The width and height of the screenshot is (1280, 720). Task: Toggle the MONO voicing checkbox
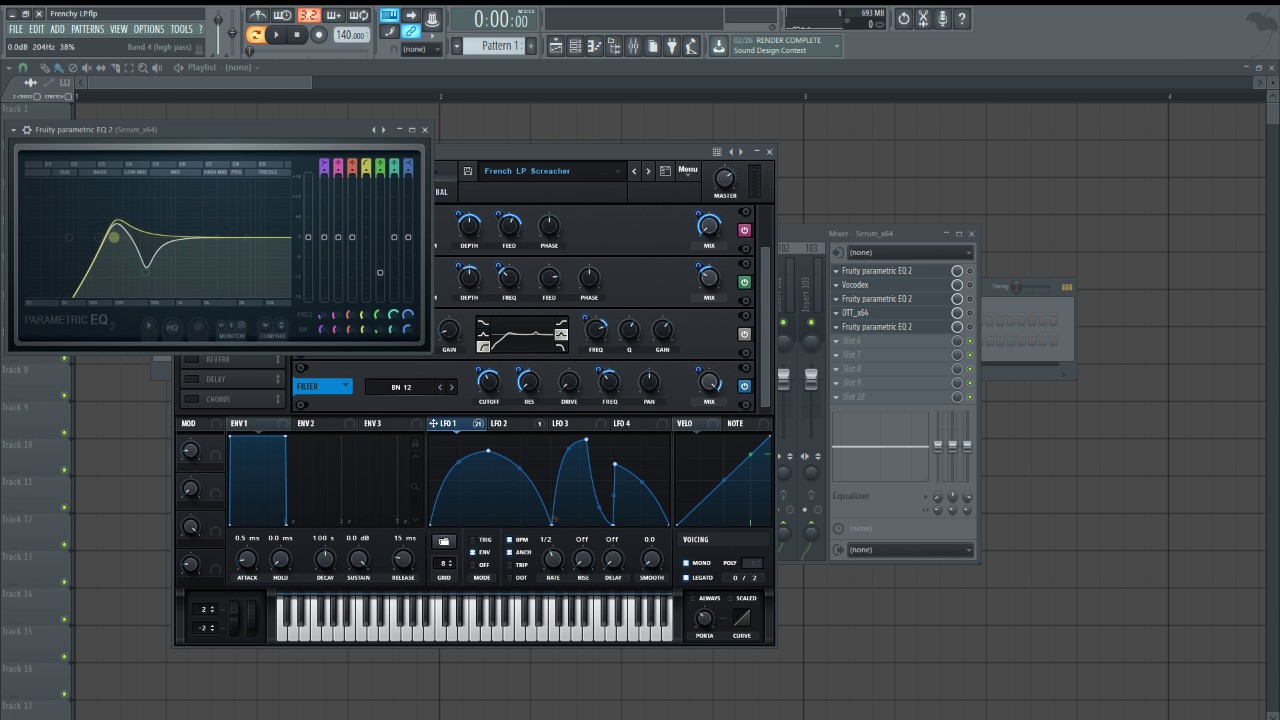pyautogui.click(x=686, y=563)
